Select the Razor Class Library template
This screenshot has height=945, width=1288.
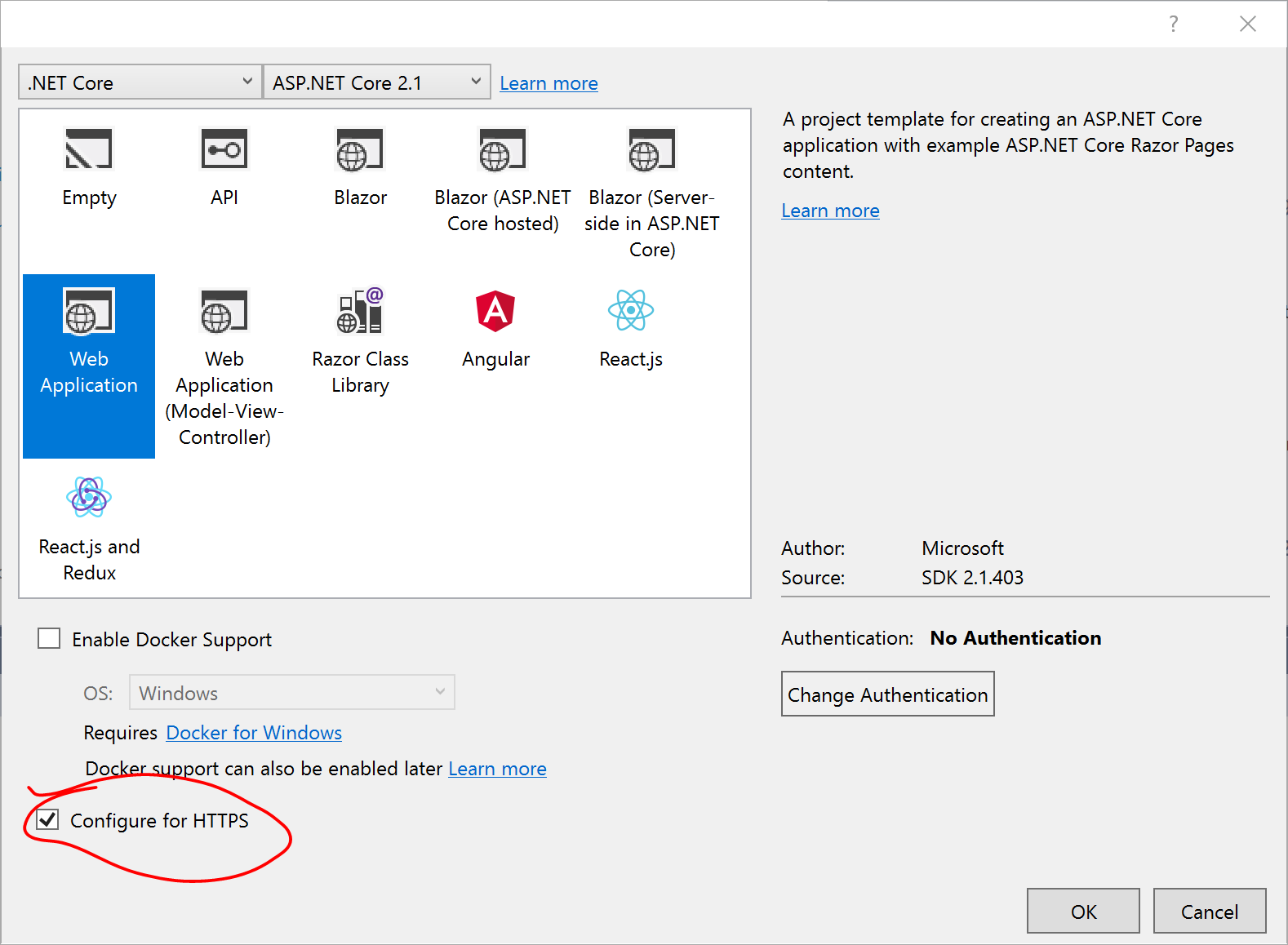(360, 312)
